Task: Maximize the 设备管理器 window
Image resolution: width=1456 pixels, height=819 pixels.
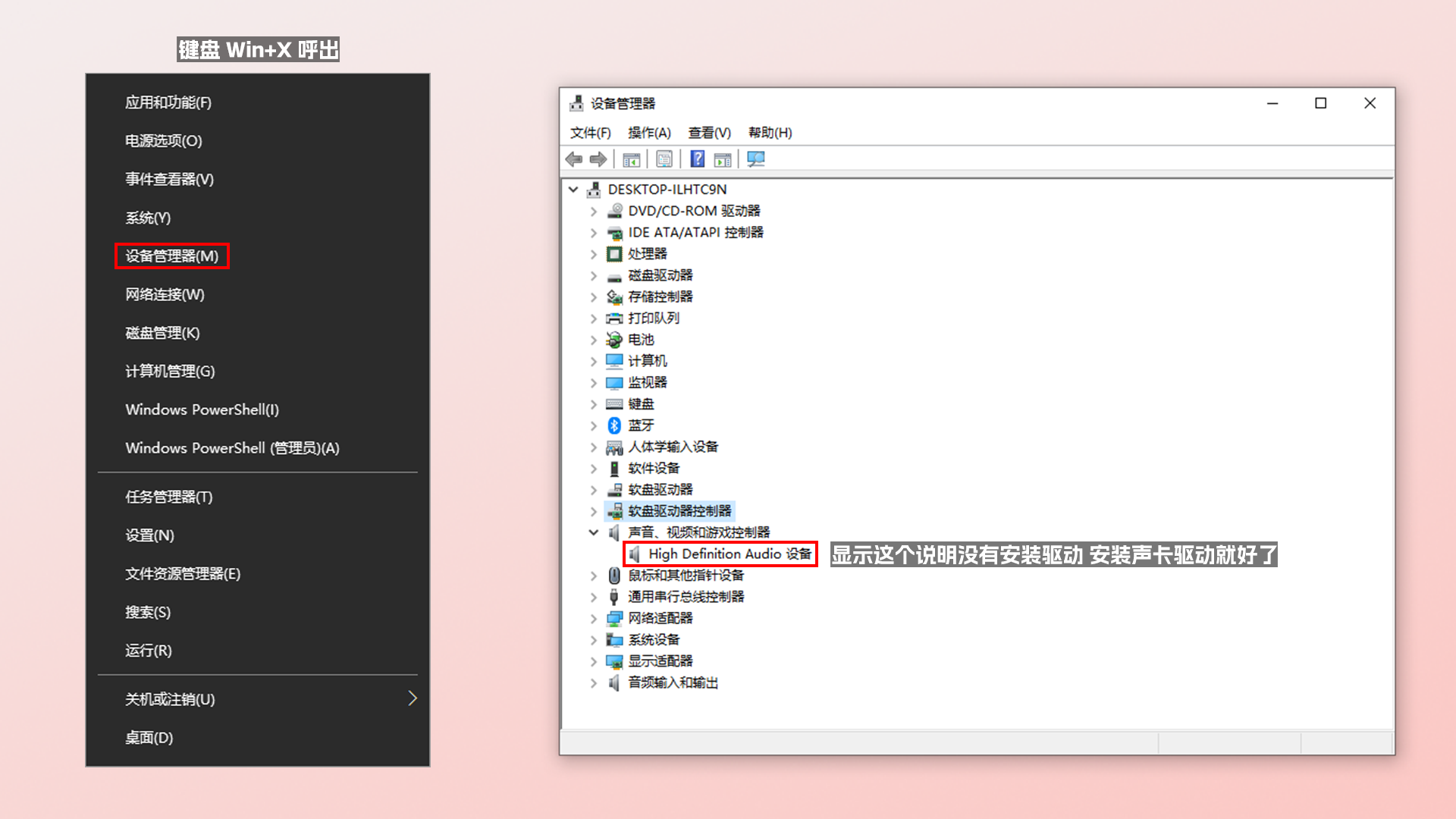Action: click(x=1320, y=103)
